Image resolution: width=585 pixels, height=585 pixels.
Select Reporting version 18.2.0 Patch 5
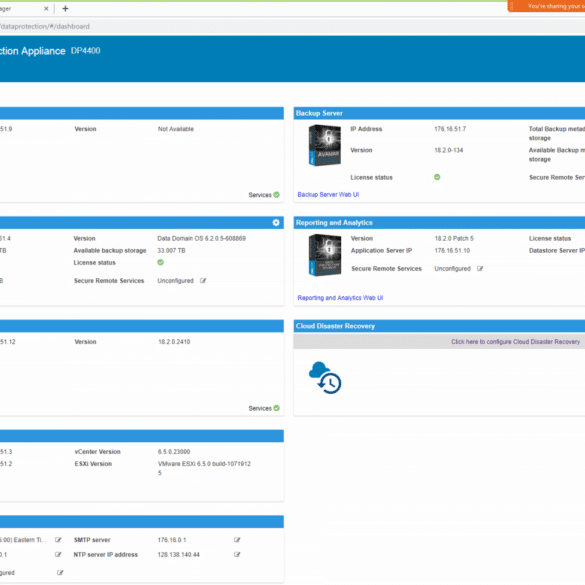[454, 238]
